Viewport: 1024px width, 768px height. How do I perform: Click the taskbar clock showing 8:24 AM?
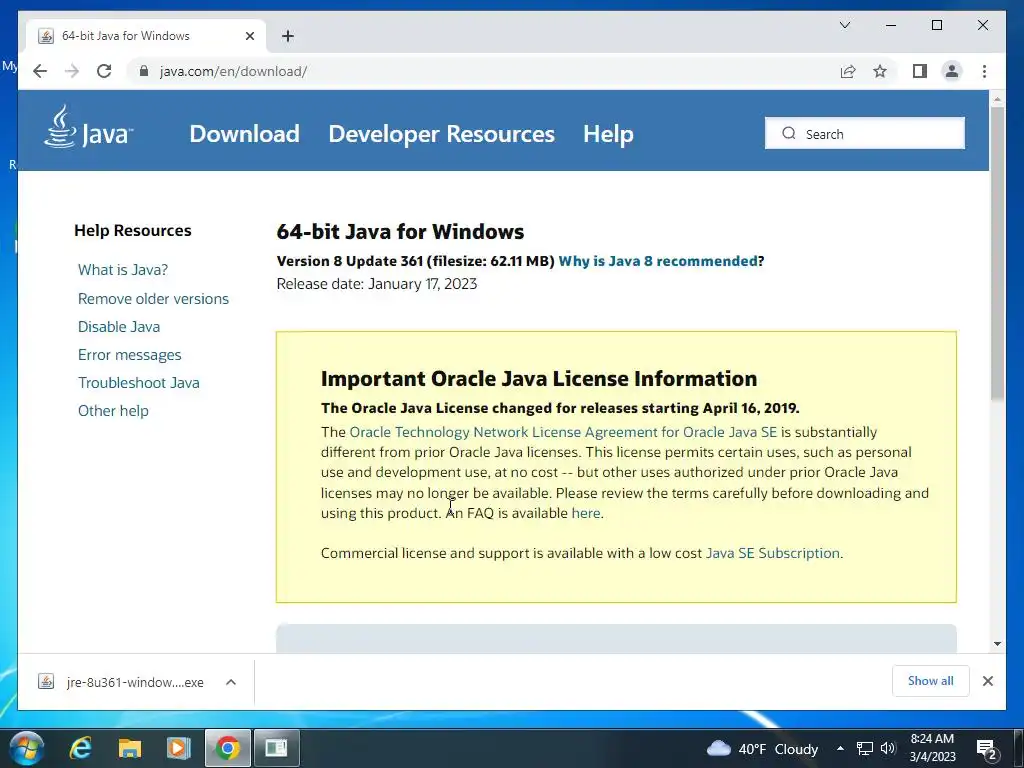(932, 748)
